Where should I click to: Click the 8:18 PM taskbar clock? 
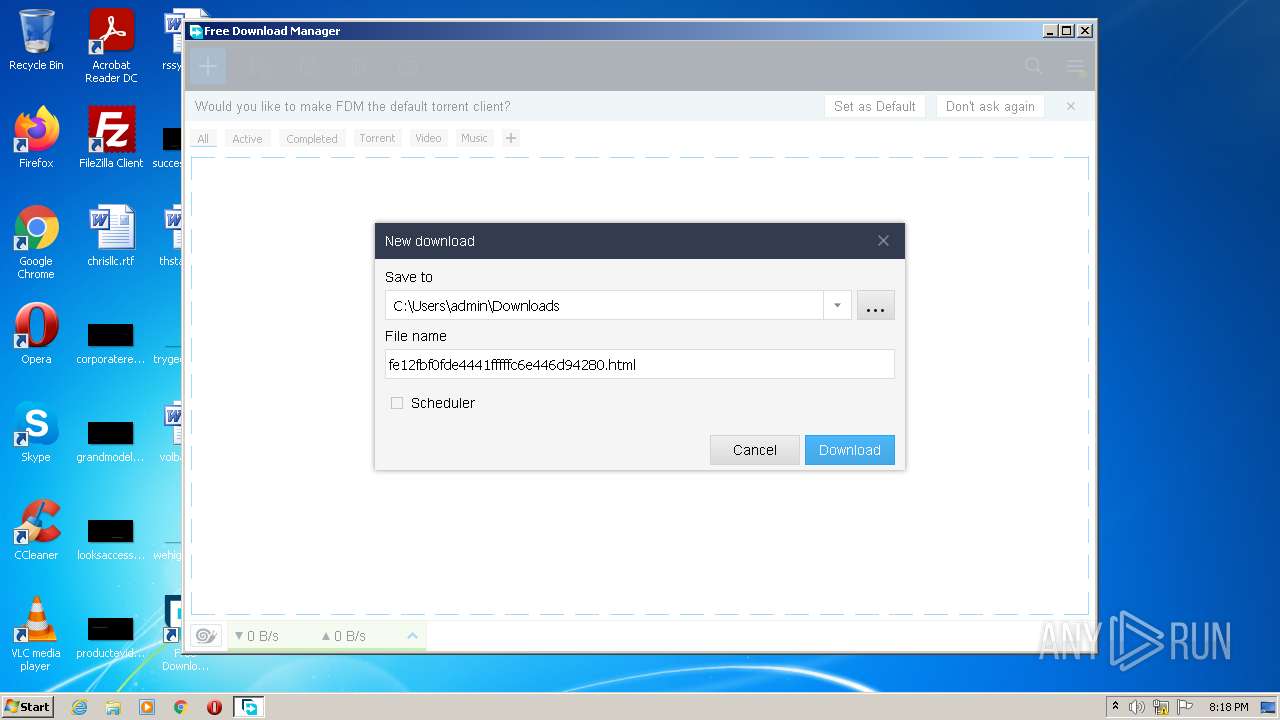pos(1228,707)
